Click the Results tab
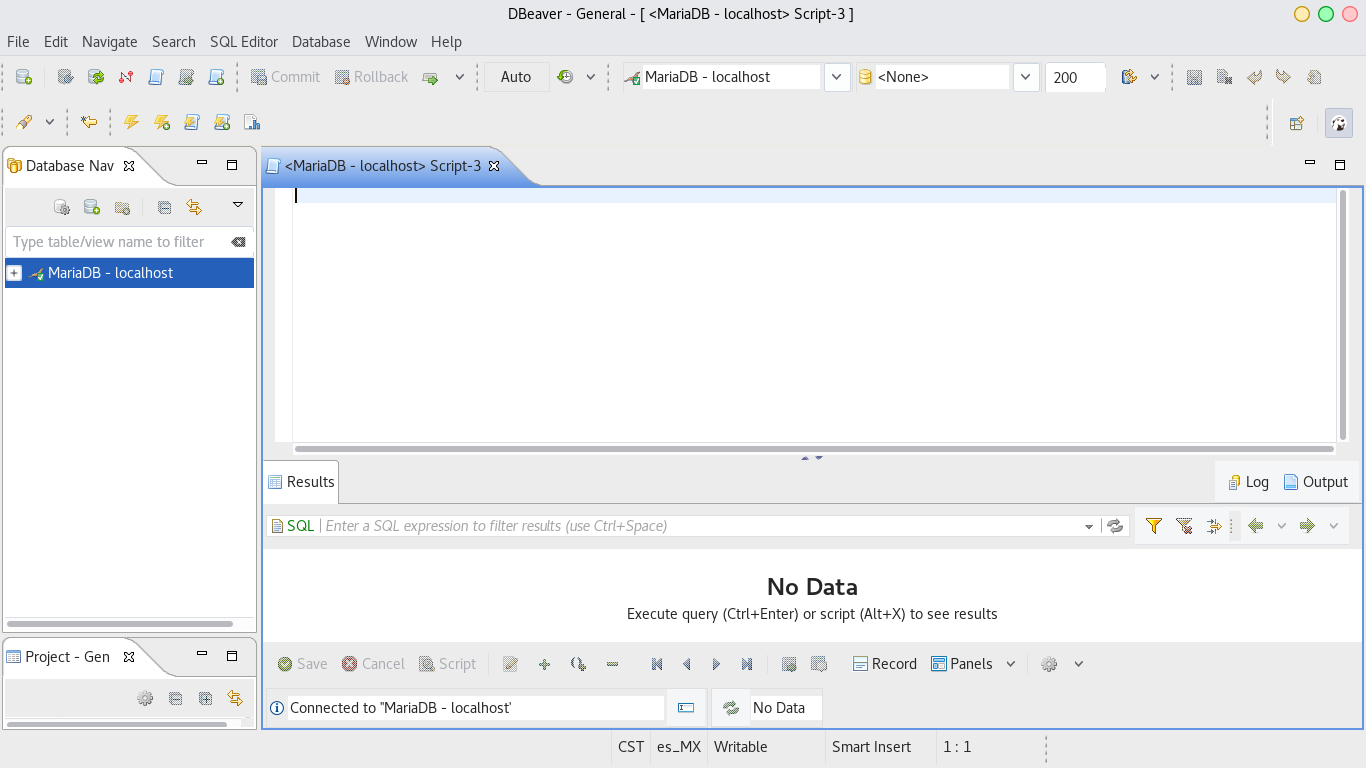Screen dimensions: 1366x768 tap(301, 482)
